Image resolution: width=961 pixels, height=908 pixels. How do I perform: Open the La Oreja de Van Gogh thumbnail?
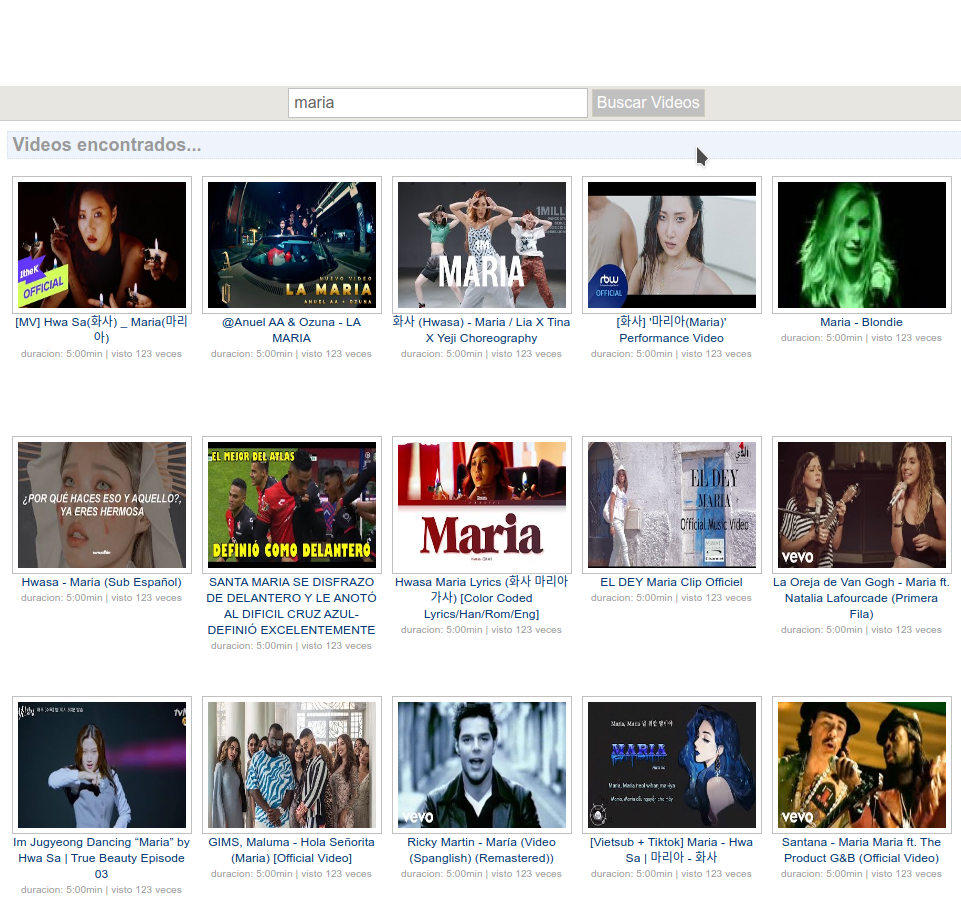(x=862, y=505)
